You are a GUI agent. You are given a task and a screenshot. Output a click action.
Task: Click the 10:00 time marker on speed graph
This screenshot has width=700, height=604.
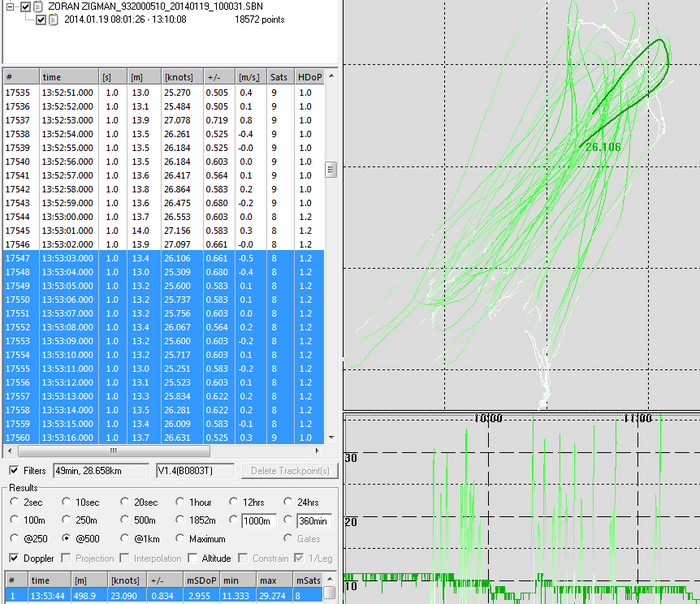coord(488,418)
